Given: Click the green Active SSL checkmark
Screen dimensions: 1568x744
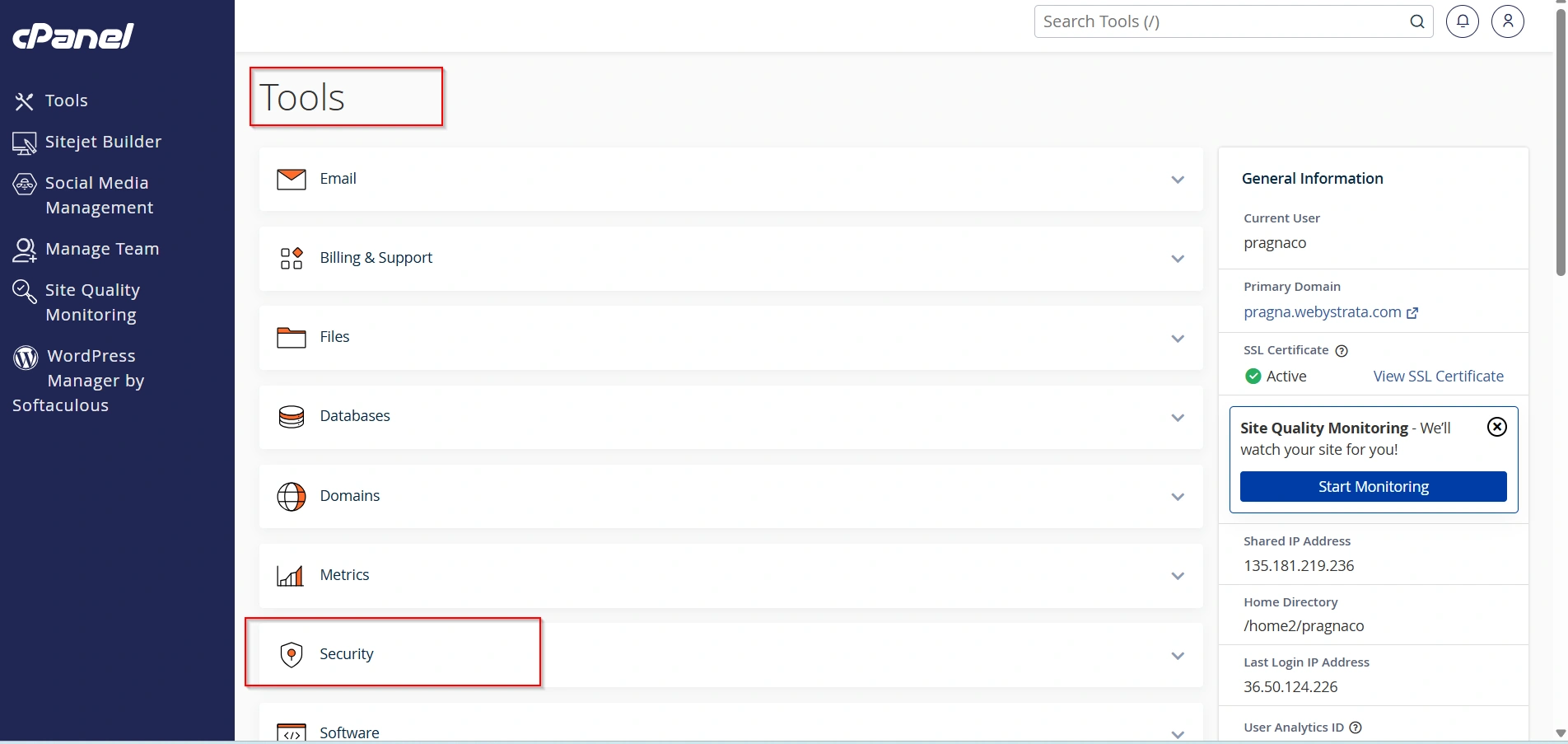Looking at the screenshot, I should point(1253,377).
